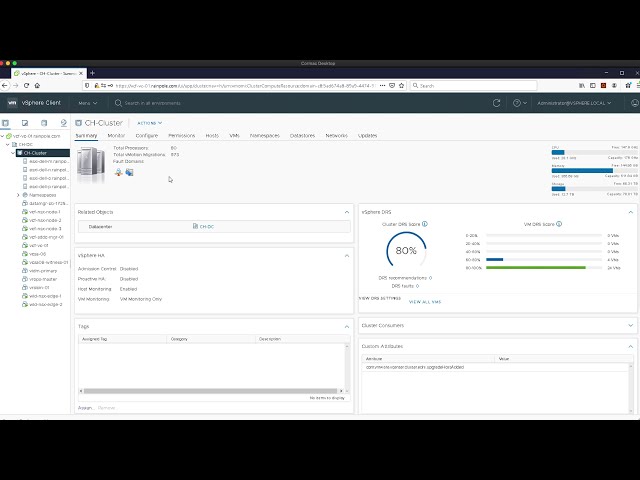Expand the Cluster Consumers panel
640x480 pixels.
[x=631, y=326]
